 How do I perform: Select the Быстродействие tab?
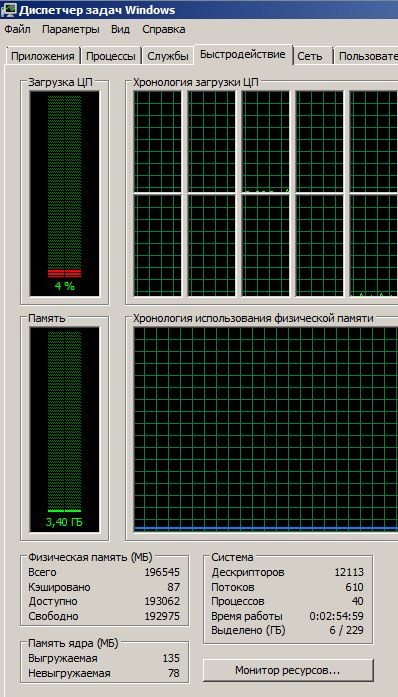click(x=243, y=55)
